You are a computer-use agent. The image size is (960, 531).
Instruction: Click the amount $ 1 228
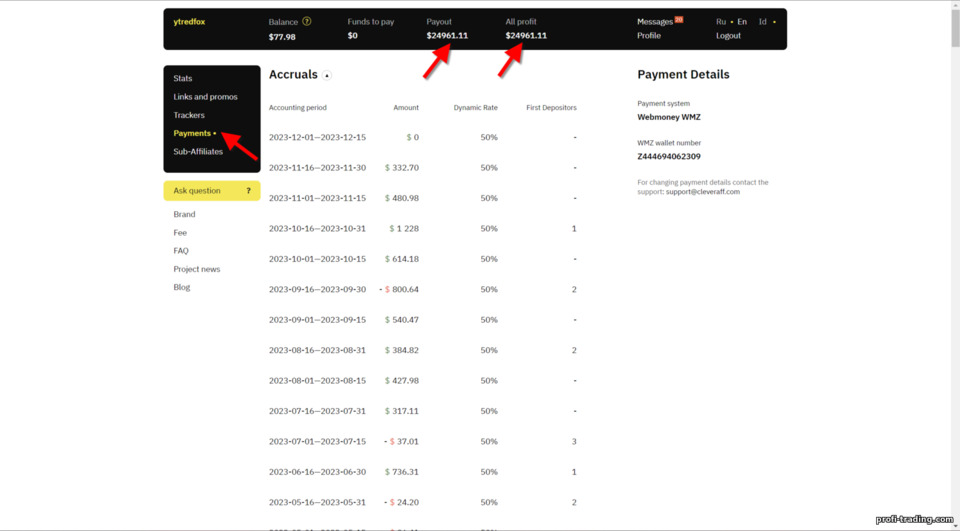point(404,228)
